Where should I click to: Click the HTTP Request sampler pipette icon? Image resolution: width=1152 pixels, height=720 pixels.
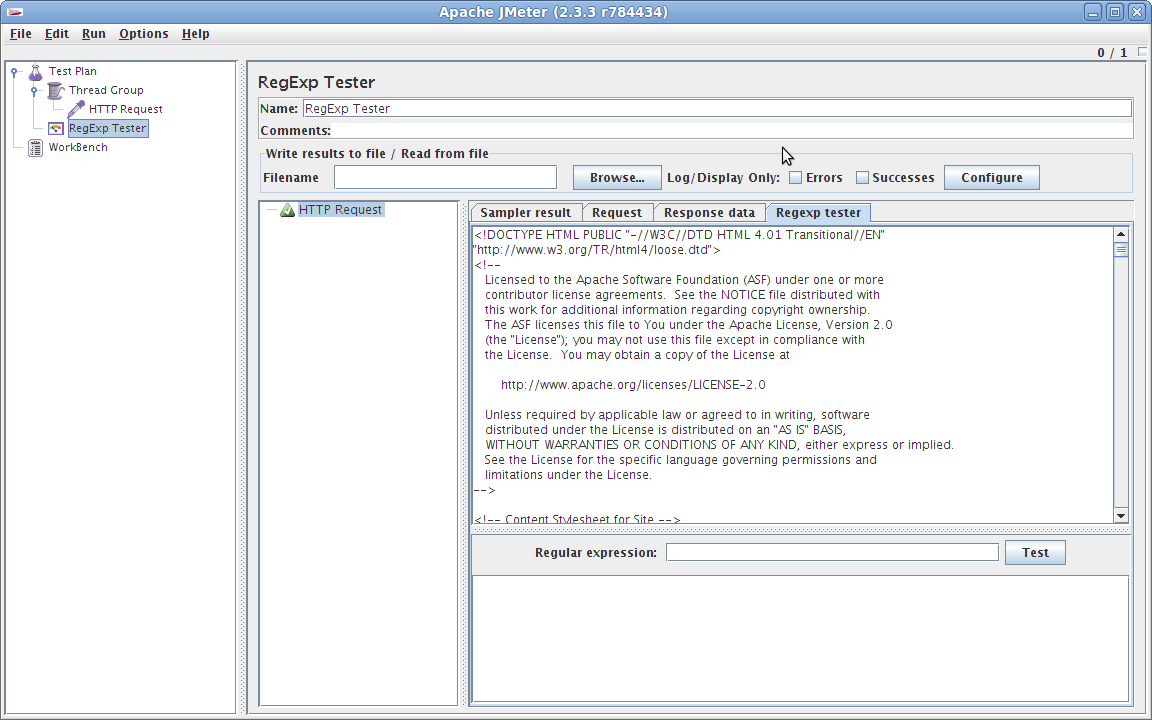coord(76,109)
